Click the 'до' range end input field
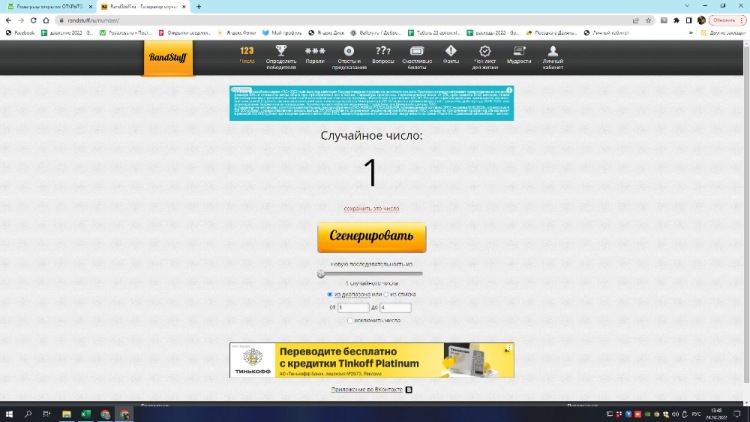This screenshot has height=422, width=750. [x=395, y=308]
